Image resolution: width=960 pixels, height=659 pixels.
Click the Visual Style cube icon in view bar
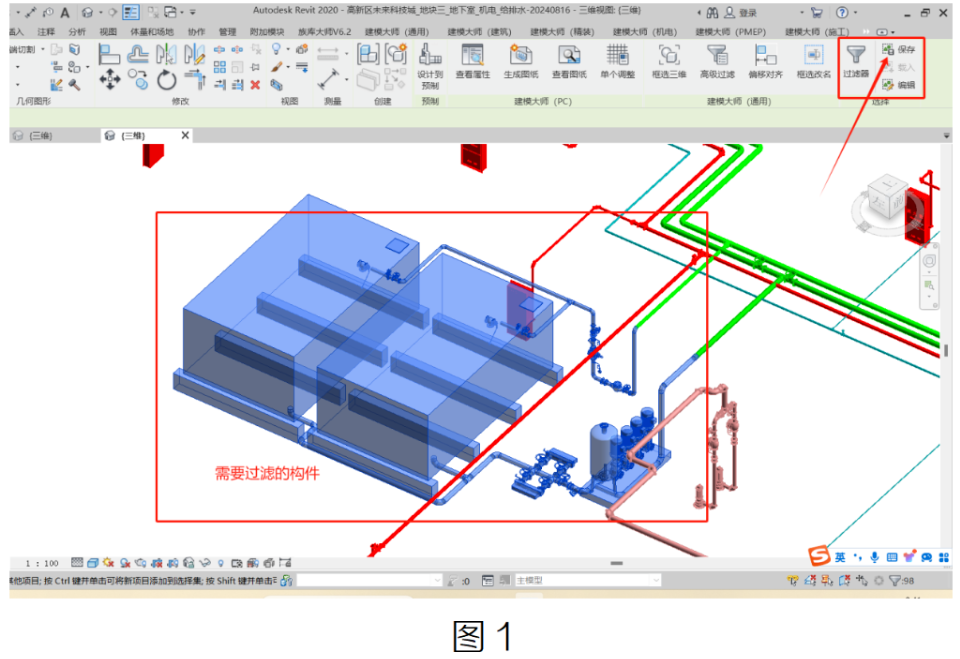click(x=92, y=562)
